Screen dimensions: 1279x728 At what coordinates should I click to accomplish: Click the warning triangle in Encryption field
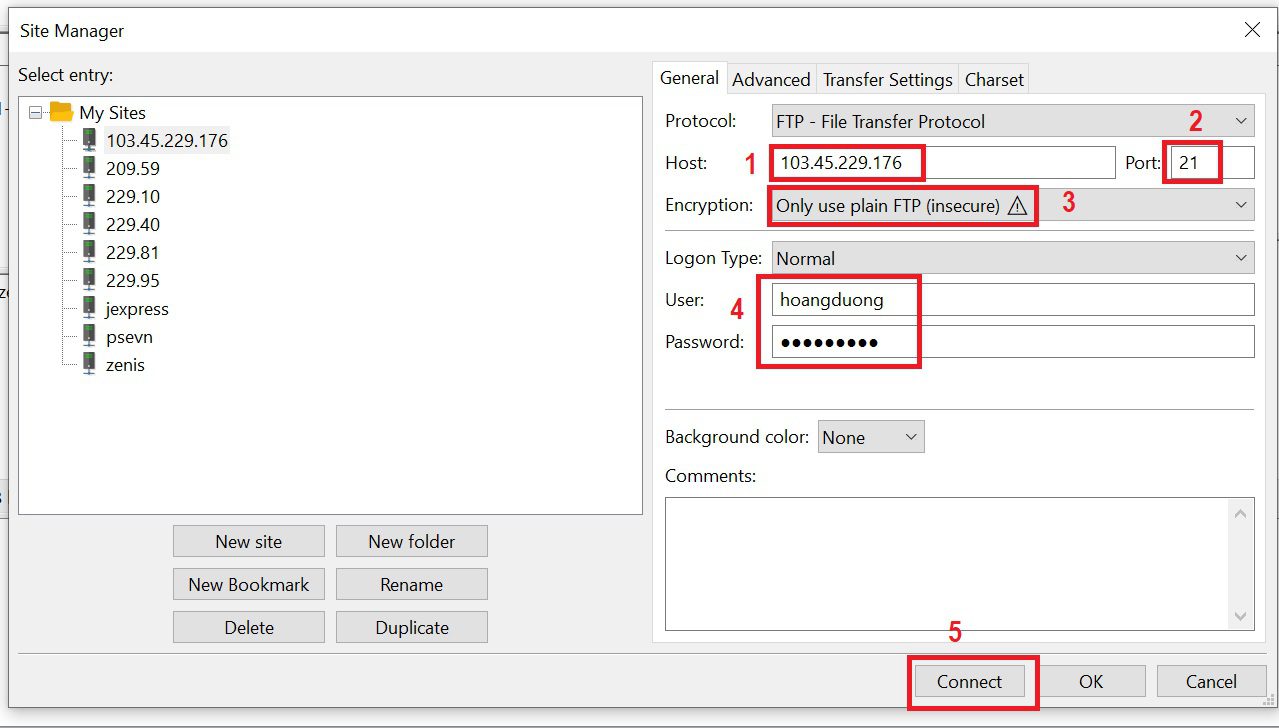coord(1017,206)
